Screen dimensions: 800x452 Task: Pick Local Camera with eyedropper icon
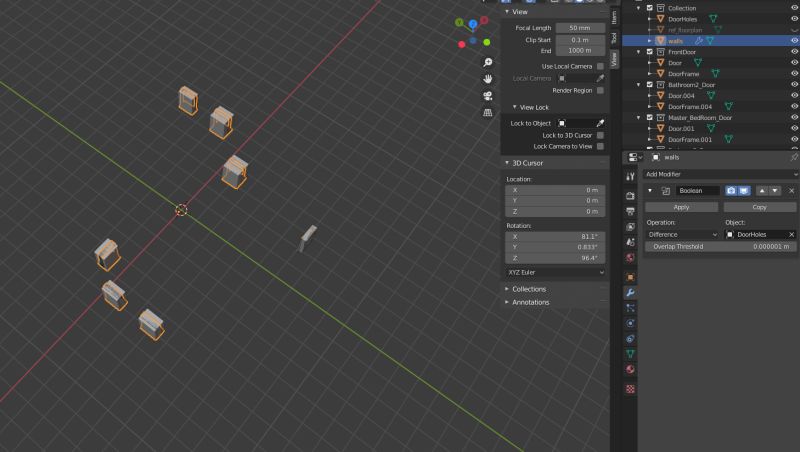[600, 79]
